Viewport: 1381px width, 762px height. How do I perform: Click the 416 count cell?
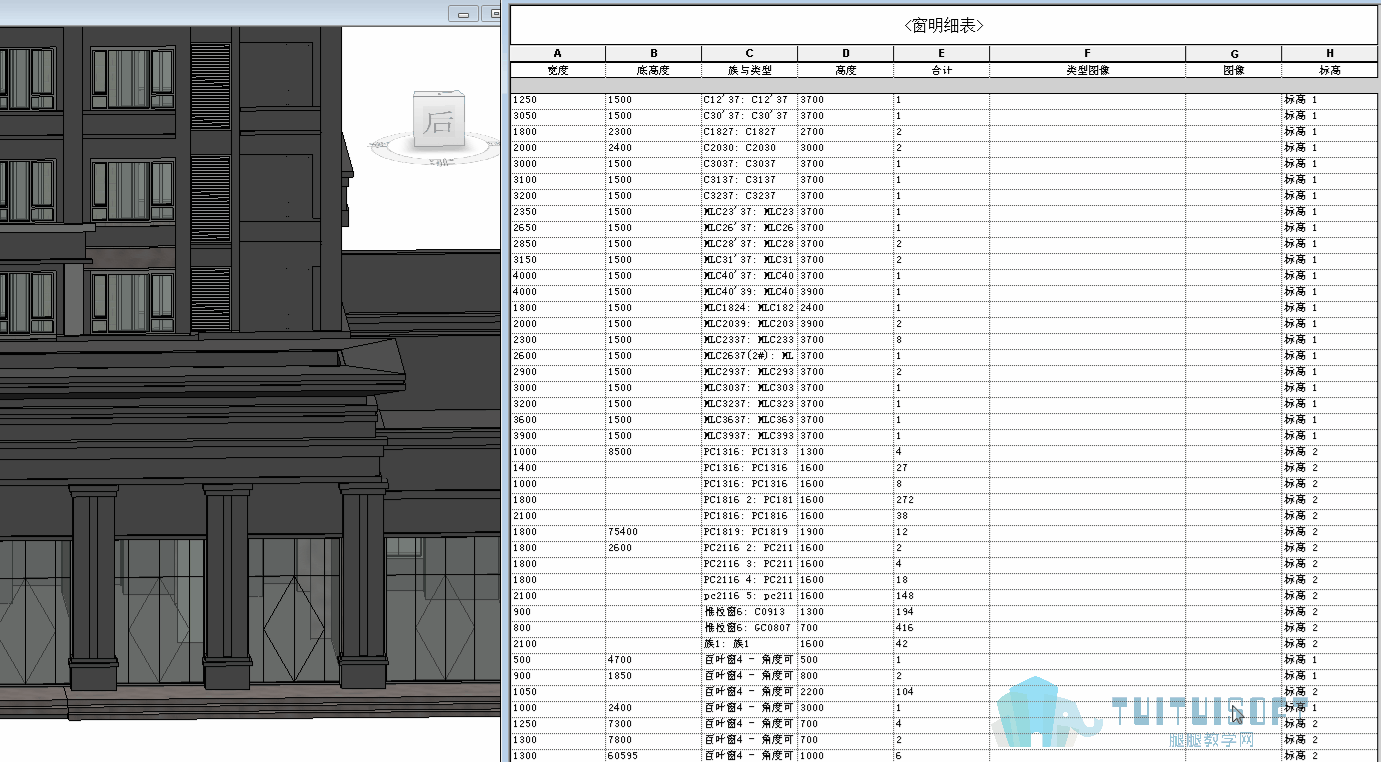click(x=941, y=628)
